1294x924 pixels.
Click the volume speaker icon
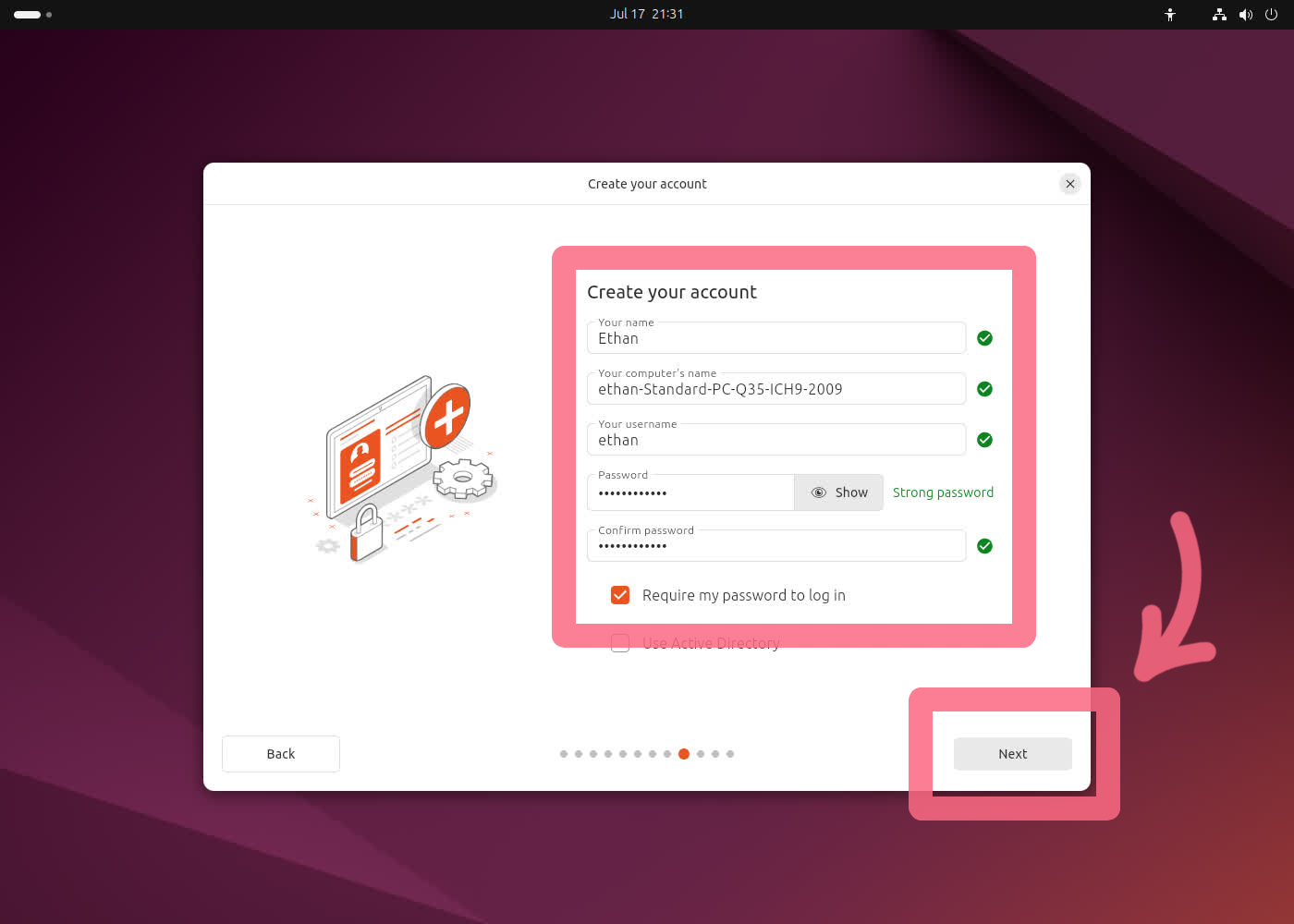(1245, 15)
